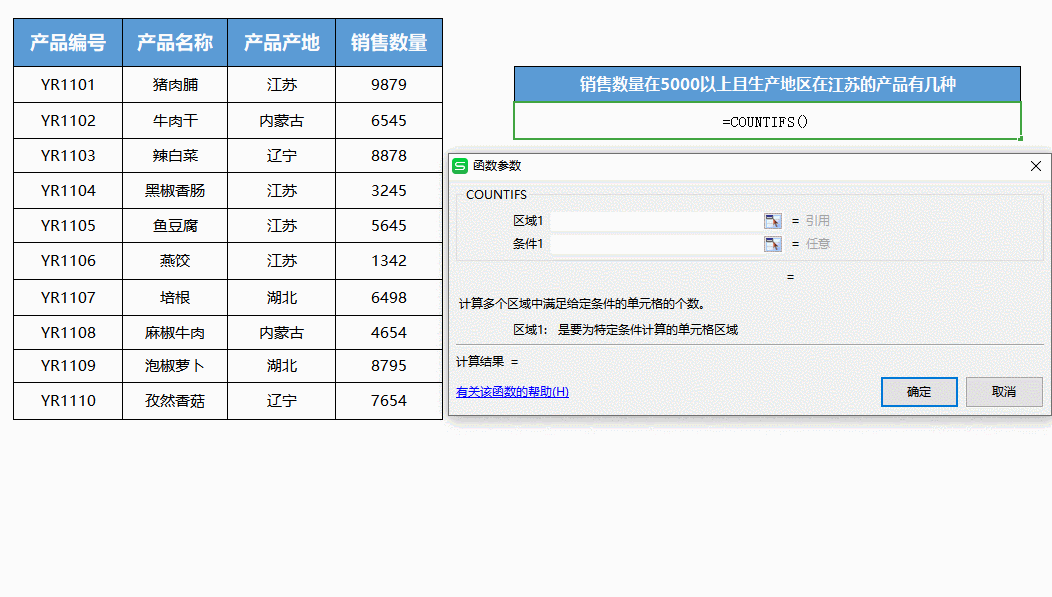
Task: Select cell YR1104
Action: (x=68, y=191)
